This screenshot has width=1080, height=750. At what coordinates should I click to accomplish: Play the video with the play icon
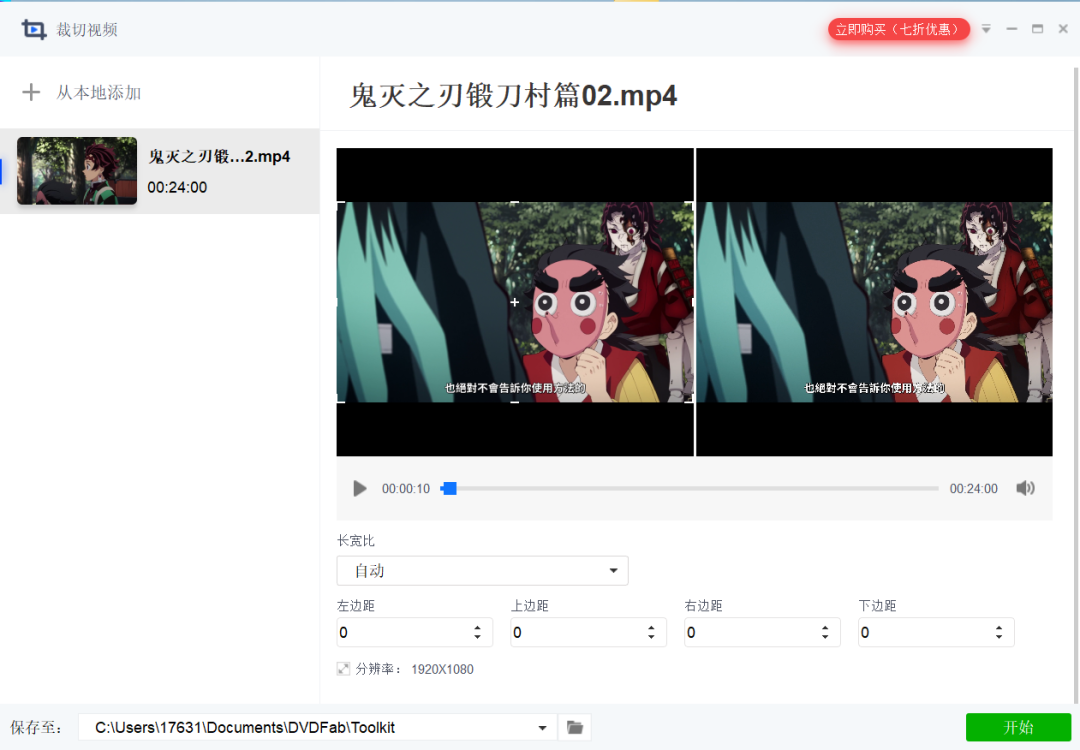click(359, 488)
